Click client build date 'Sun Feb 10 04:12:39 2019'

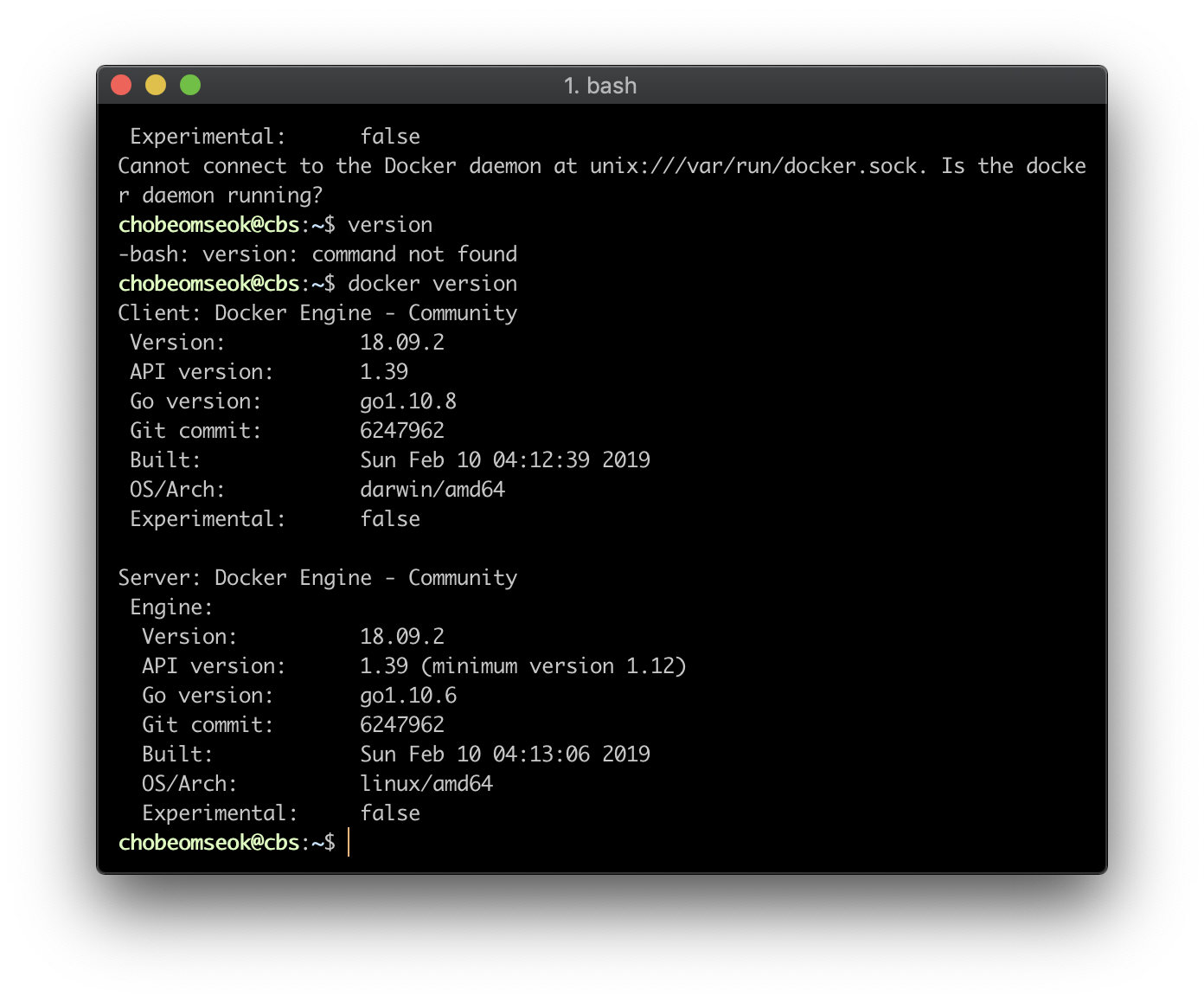point(505,460)
